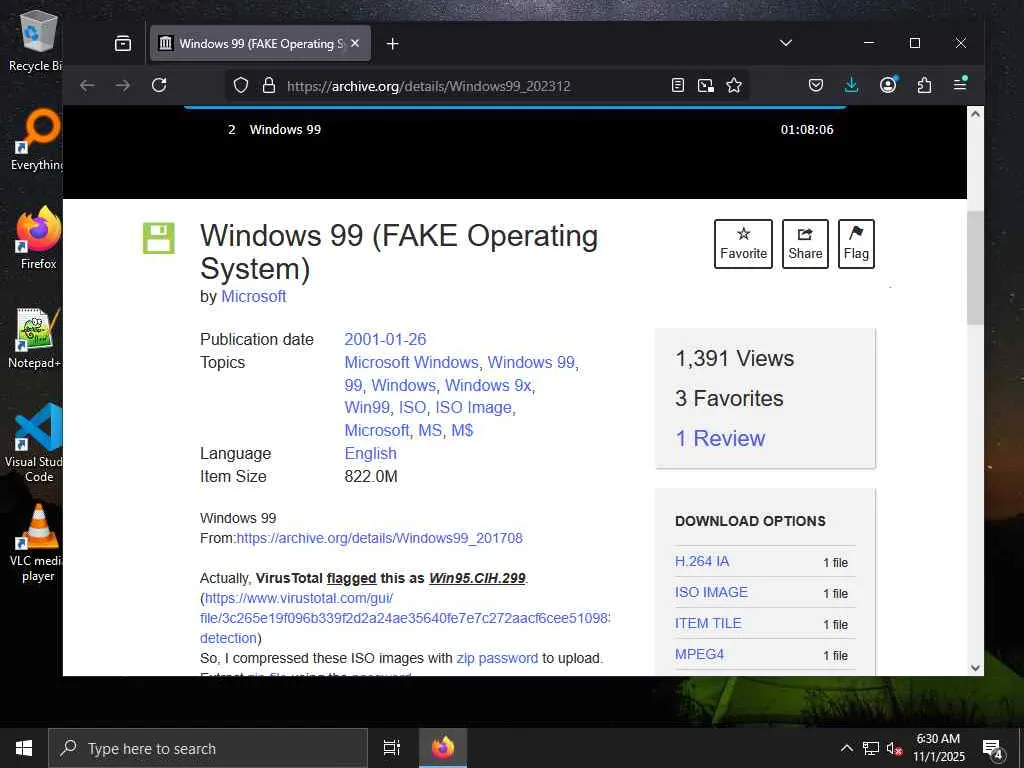Download MPEG4 option
This screenshot has height=768, width=1024.
[699, 654]
